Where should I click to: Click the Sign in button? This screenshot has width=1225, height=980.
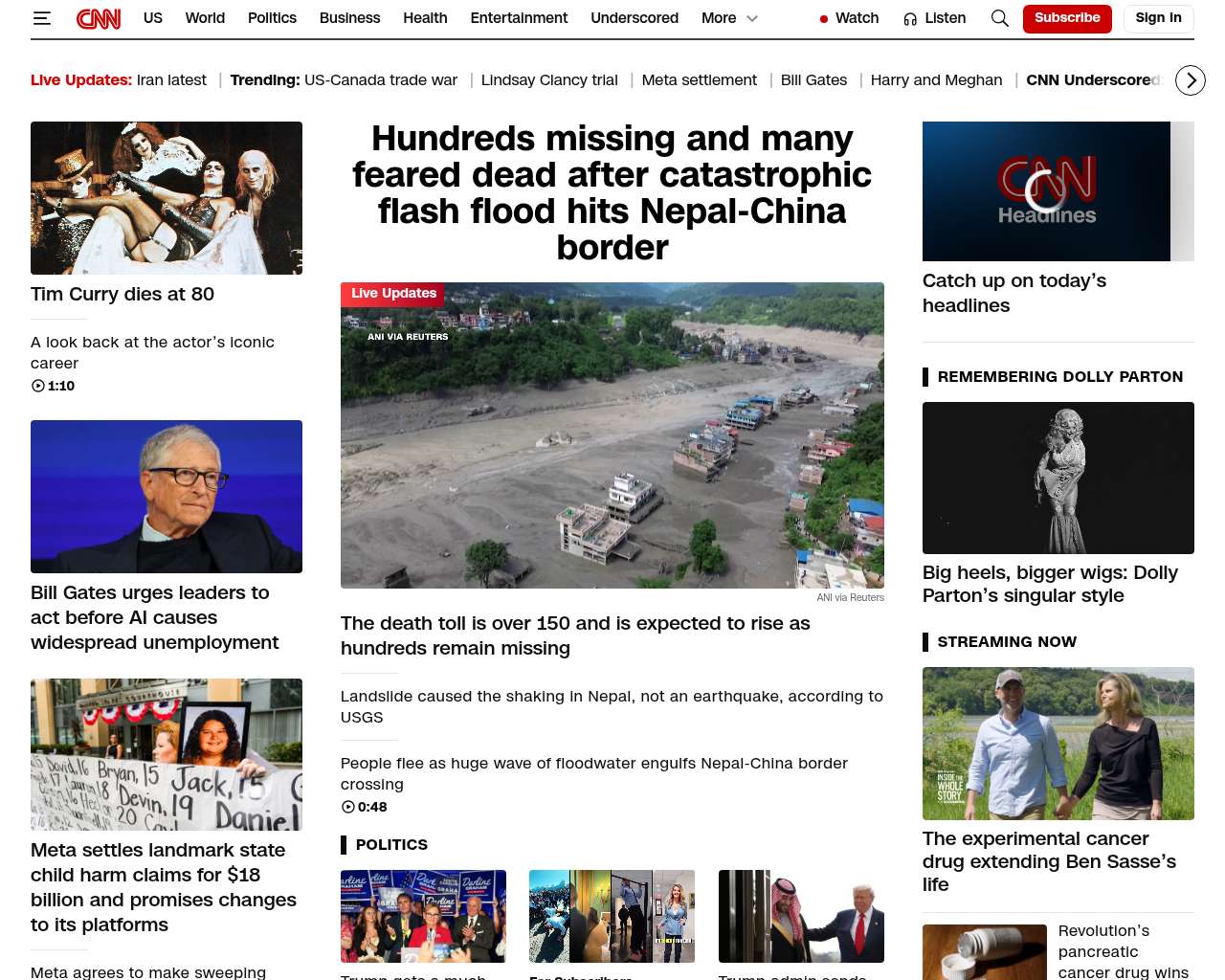click(x=1158, y=18)
